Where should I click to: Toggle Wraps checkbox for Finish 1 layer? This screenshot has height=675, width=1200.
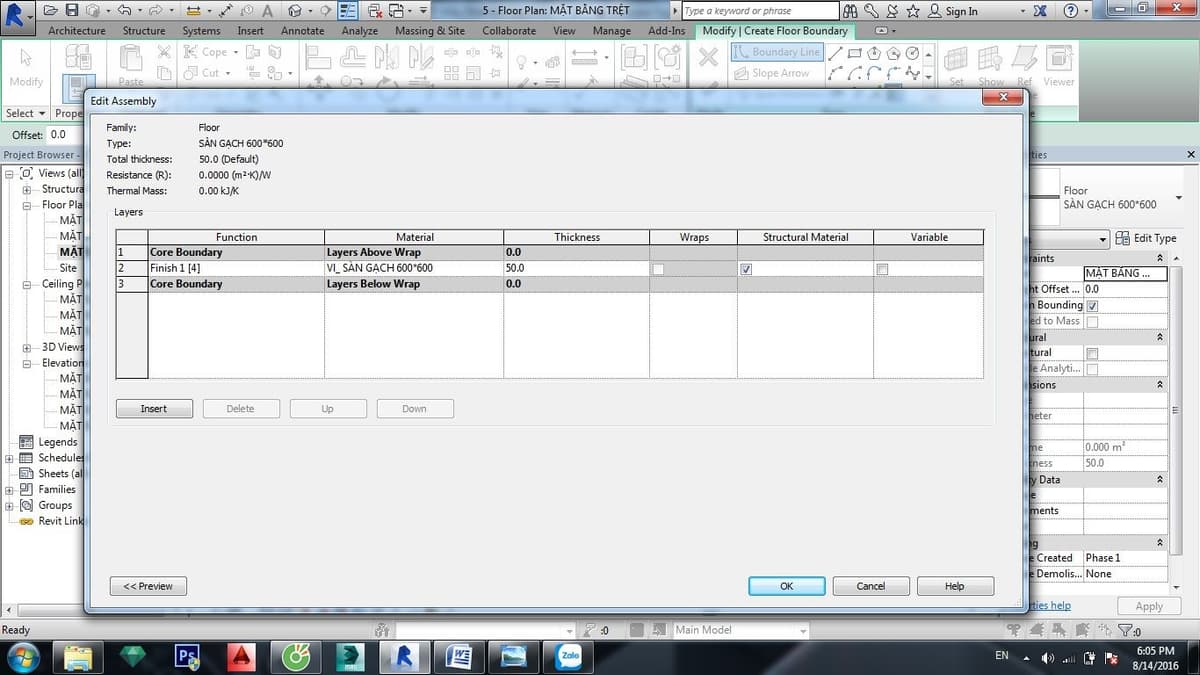tap(658, 269)
